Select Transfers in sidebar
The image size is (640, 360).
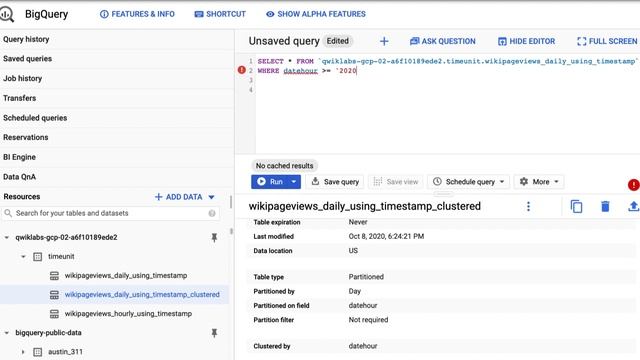20,98
